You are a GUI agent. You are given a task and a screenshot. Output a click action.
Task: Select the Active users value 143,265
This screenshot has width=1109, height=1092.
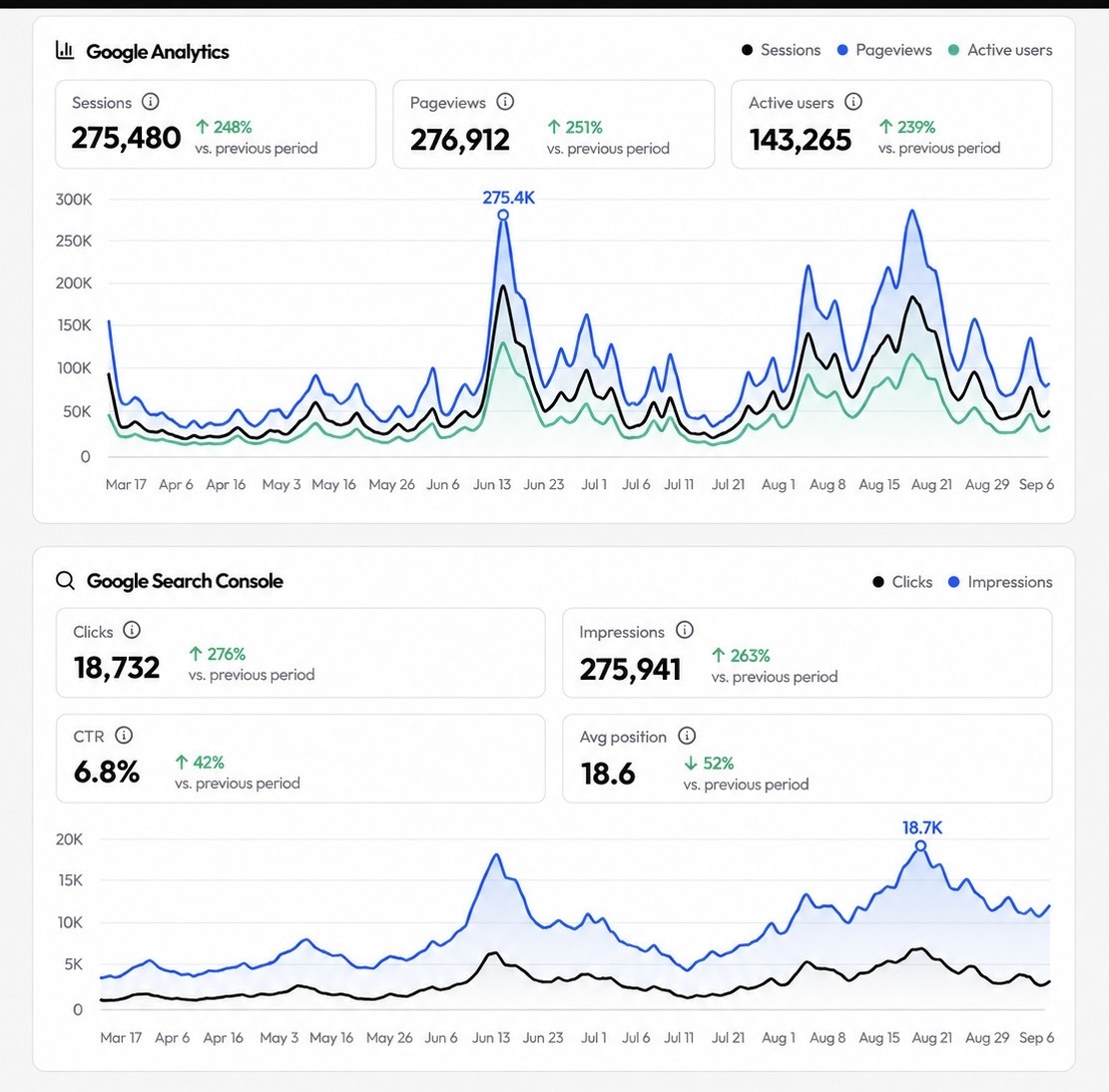800,140
